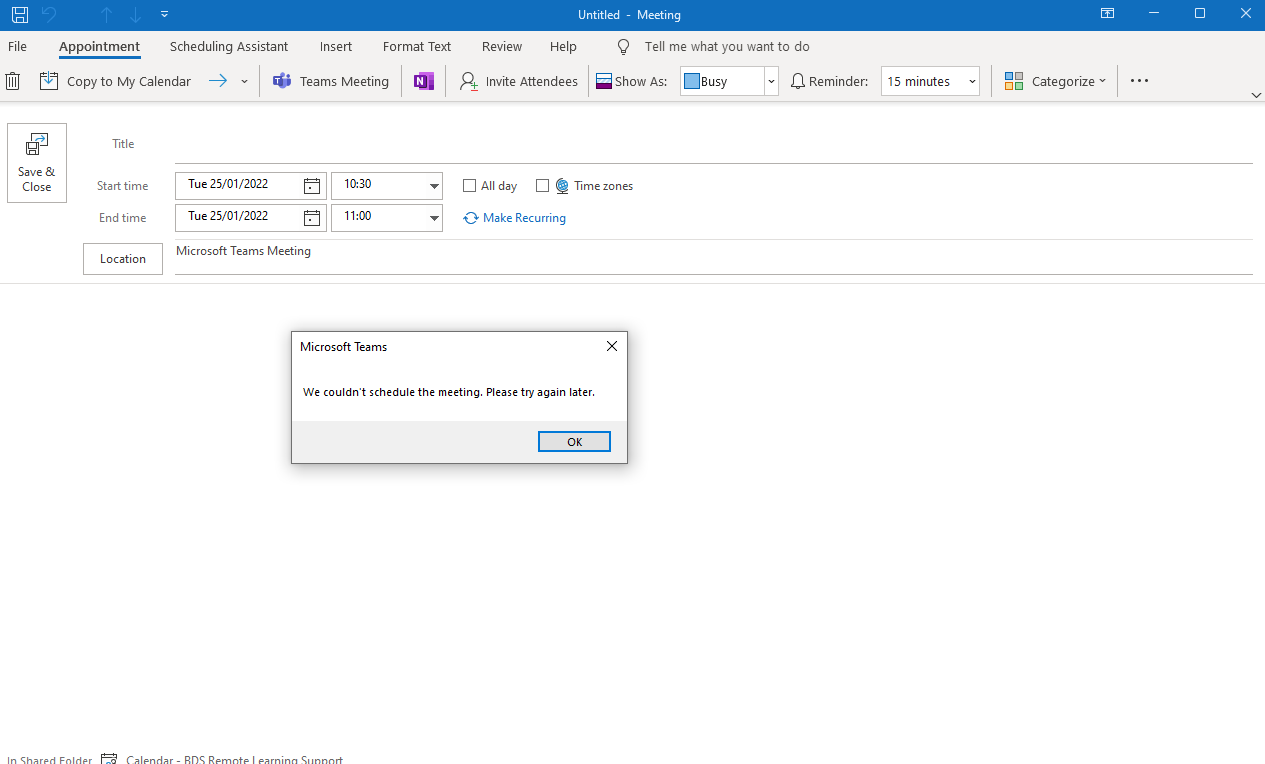
Task: Click the lightbulb Tell me icon
Action: 624,47
